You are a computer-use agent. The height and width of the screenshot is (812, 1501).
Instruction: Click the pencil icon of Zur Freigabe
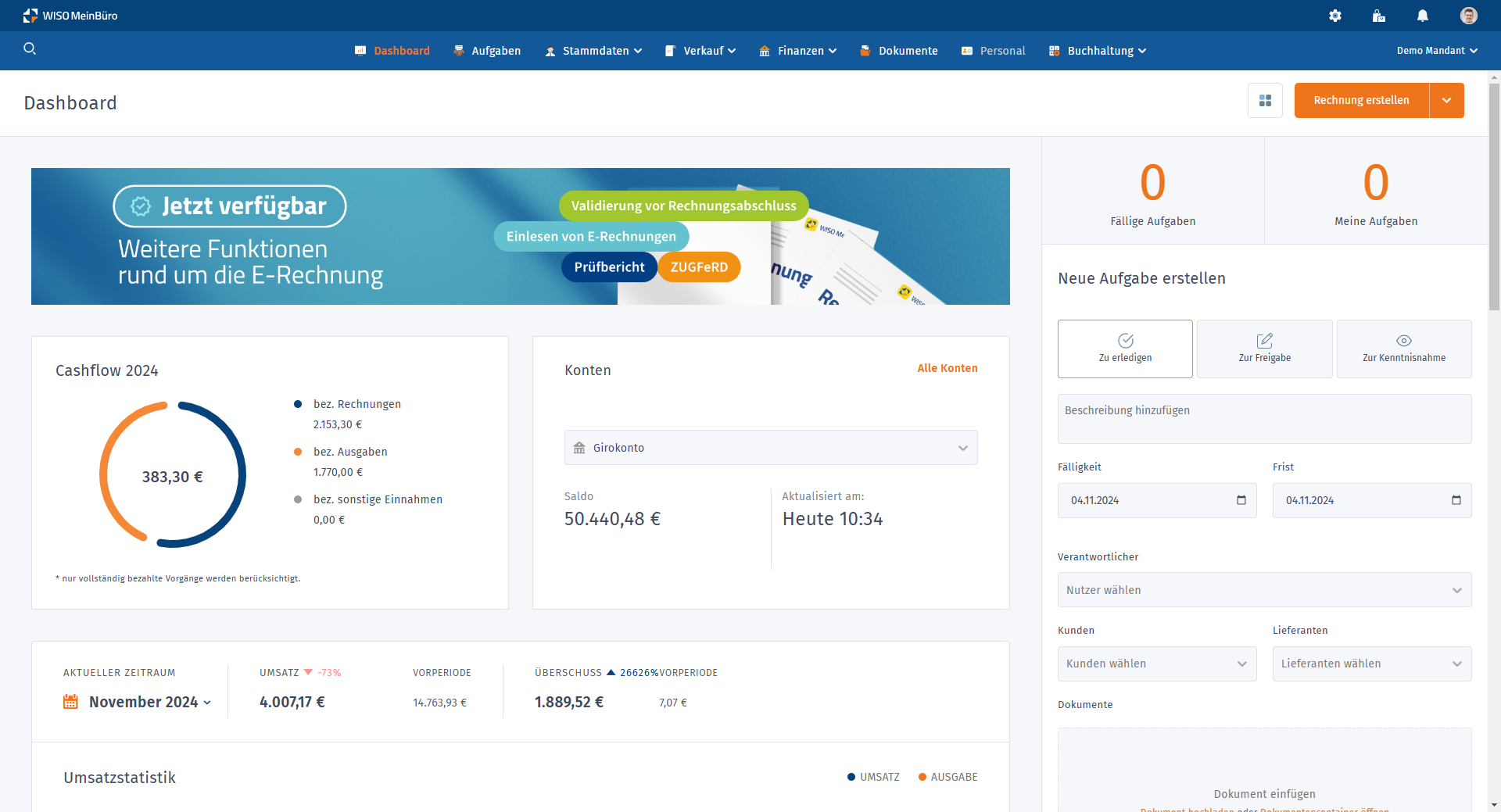tap(1265, 341)
